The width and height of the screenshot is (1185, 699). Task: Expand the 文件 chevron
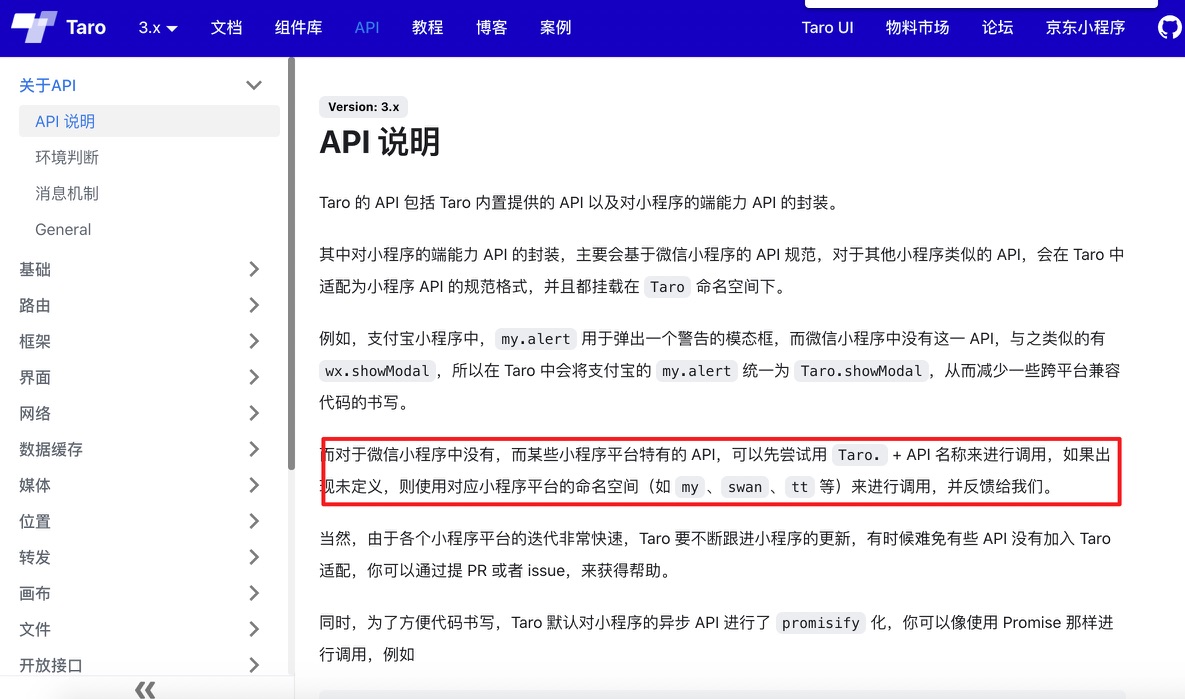click(x=254, y=629)
